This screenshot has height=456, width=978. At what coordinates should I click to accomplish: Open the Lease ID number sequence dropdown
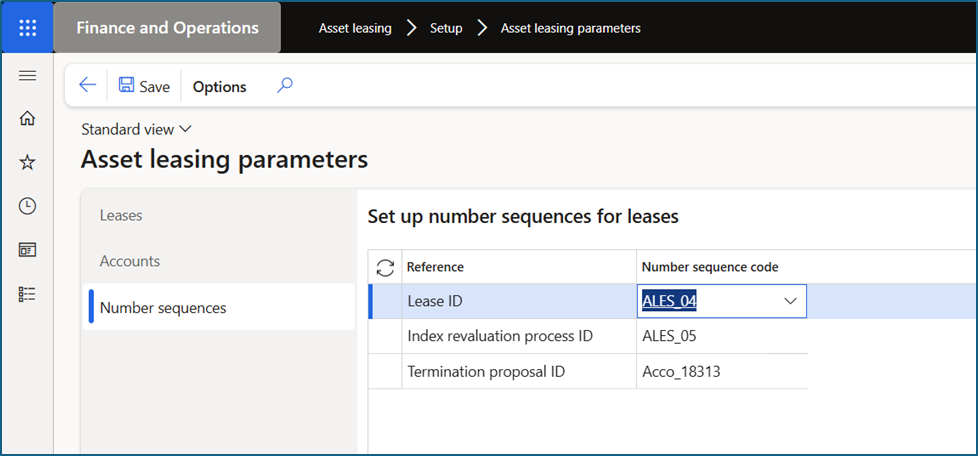pyautogui.click(x=790, y=301)
